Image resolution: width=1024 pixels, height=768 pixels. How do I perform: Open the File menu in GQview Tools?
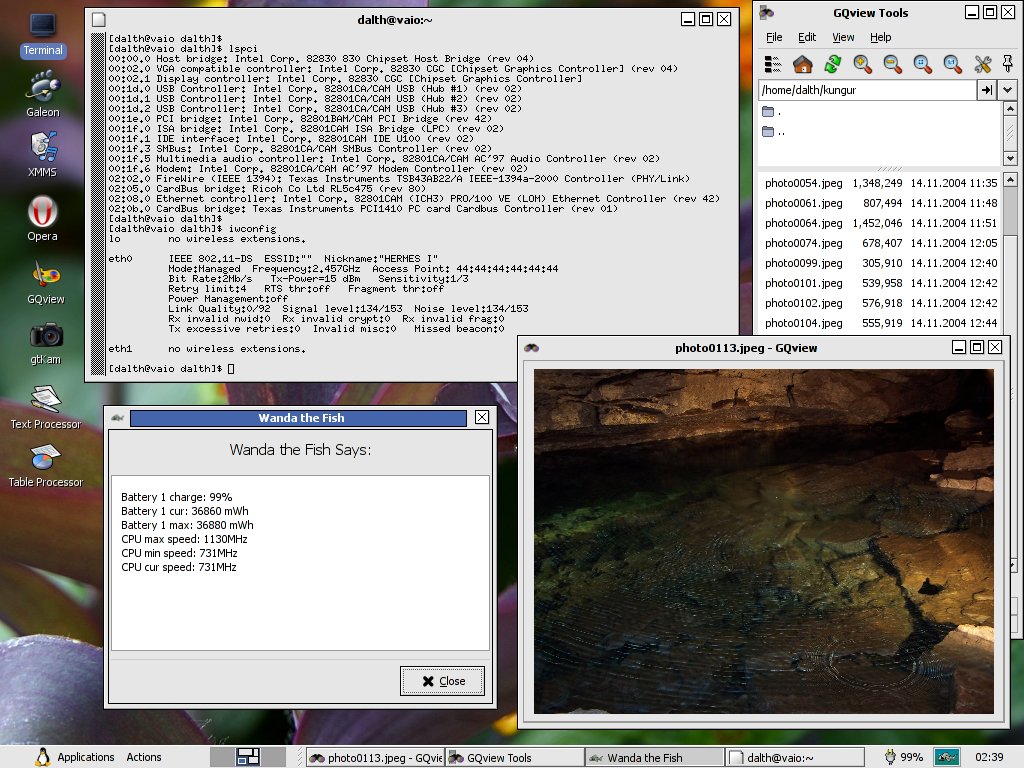click(774, 37)
